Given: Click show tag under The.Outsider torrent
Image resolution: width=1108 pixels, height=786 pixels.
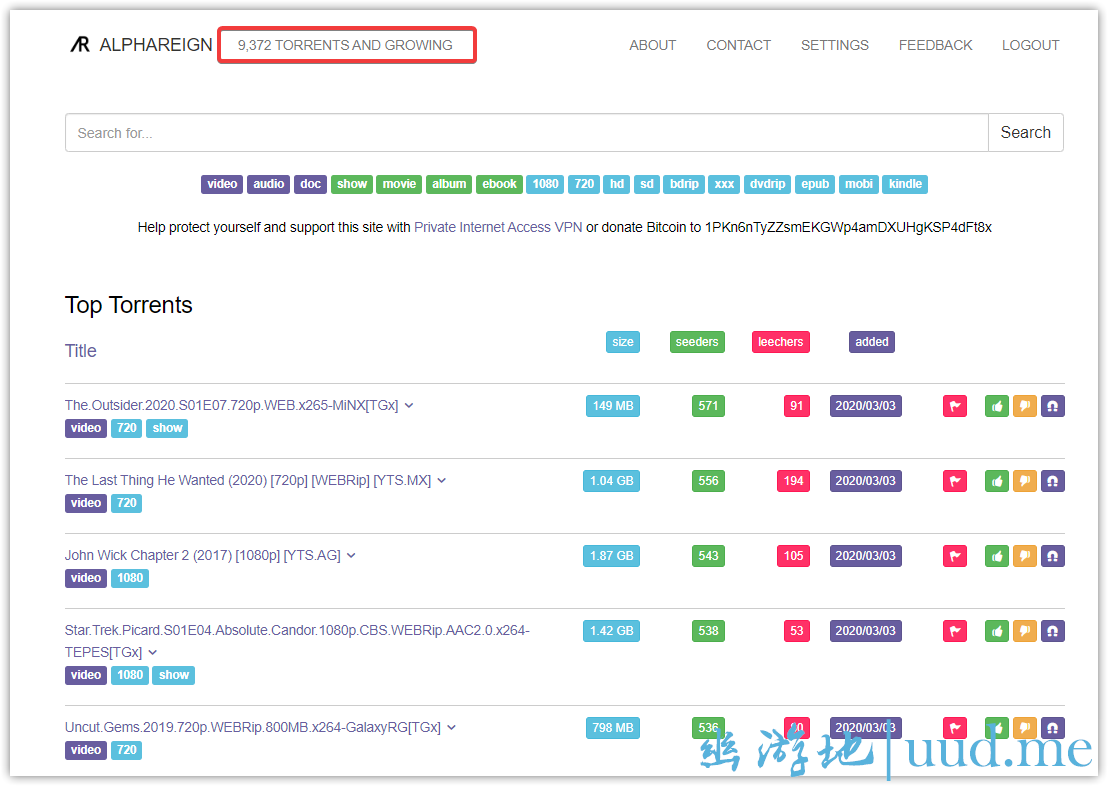Looking at the screenshot, I should tap(167, 428).
